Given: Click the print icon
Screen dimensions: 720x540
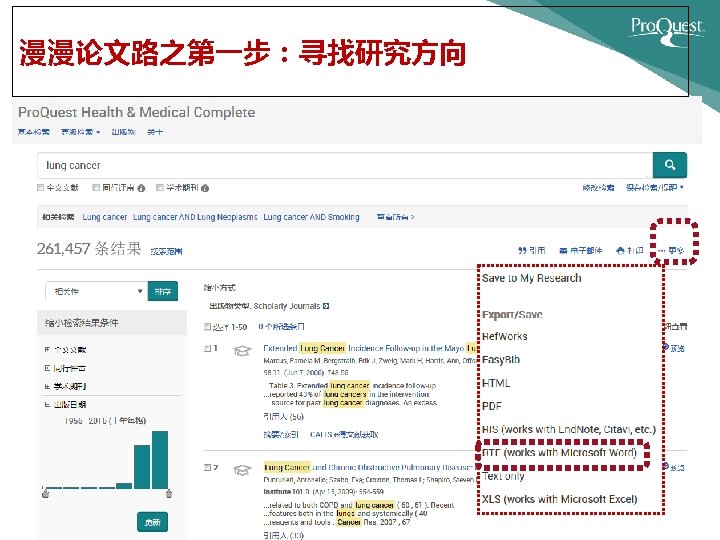Looking at the screenshot, I should pos(620,251).
